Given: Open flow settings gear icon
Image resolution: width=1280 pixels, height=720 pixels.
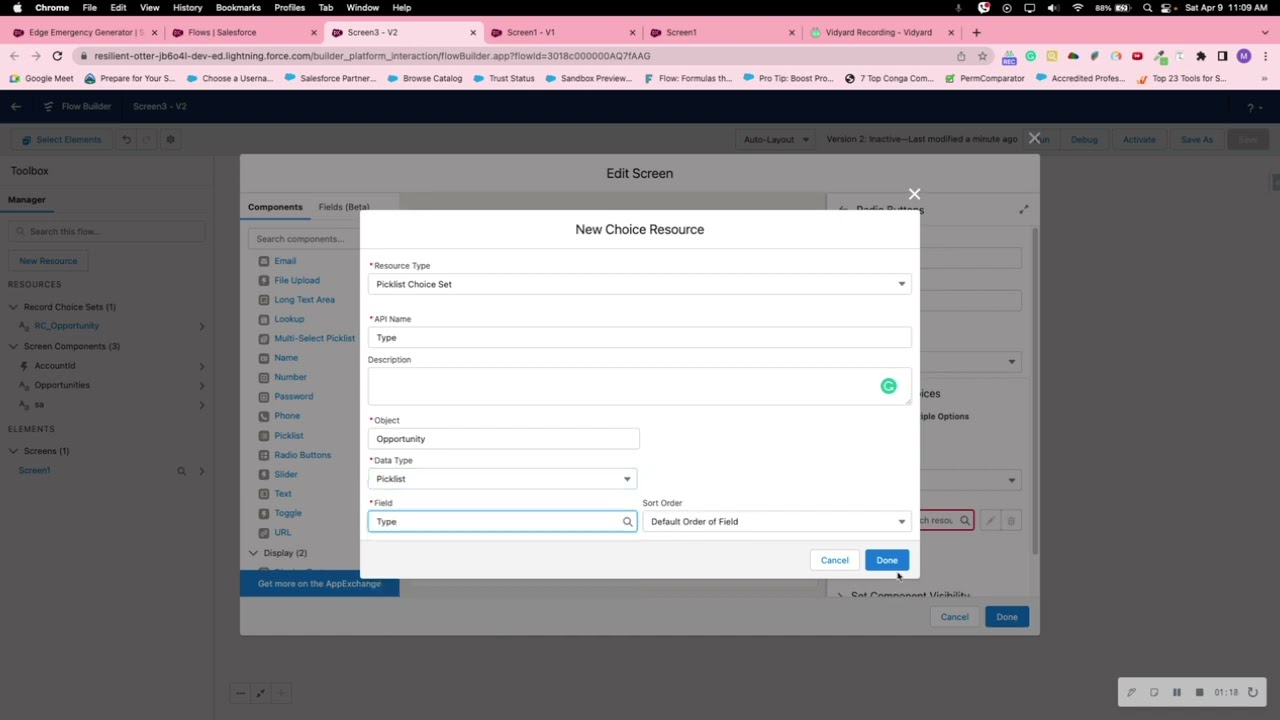Looking at the screenshot, I should (x=170, y=139).
